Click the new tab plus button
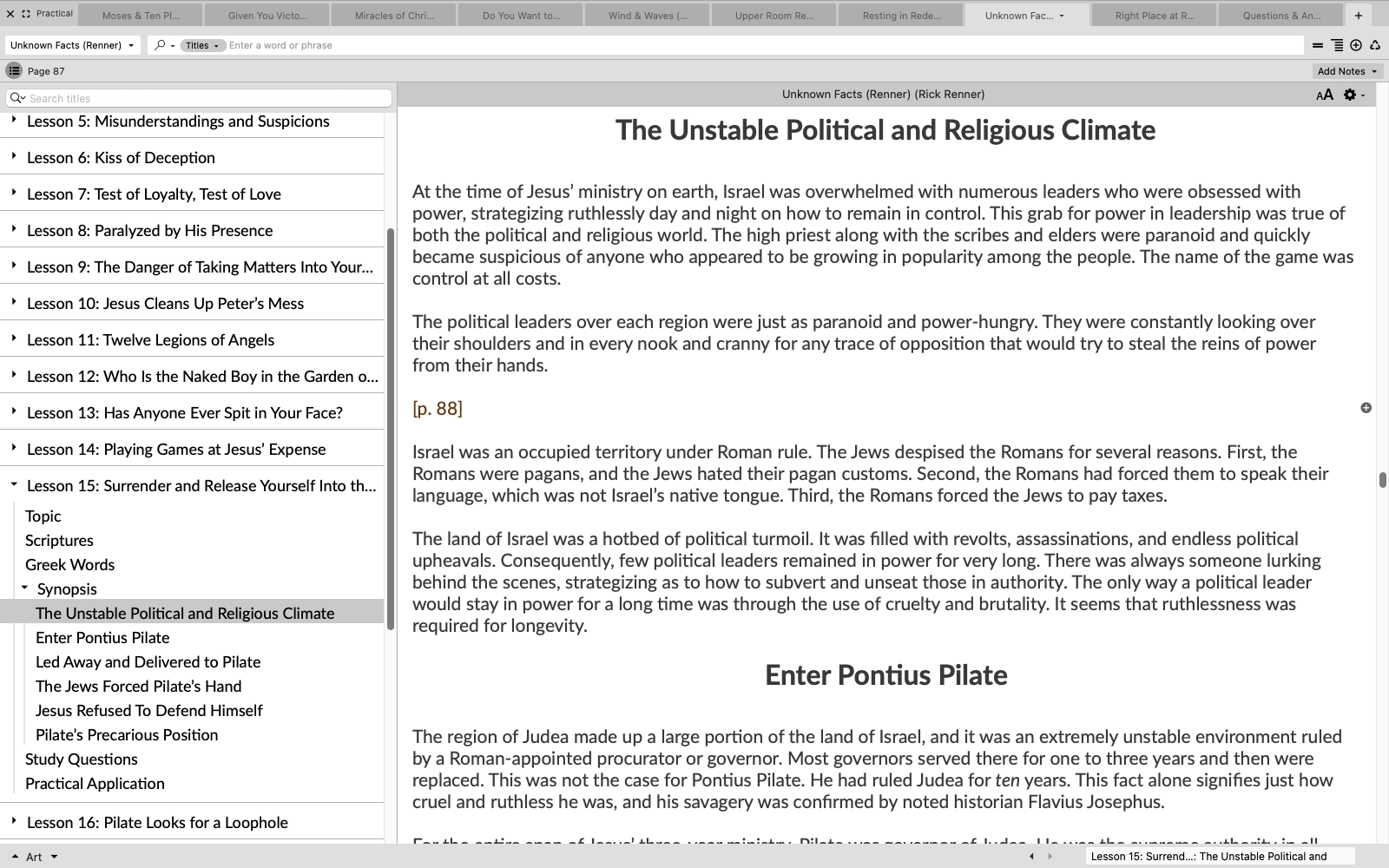Screen dimensions: 1389x868 point(1359,16)
